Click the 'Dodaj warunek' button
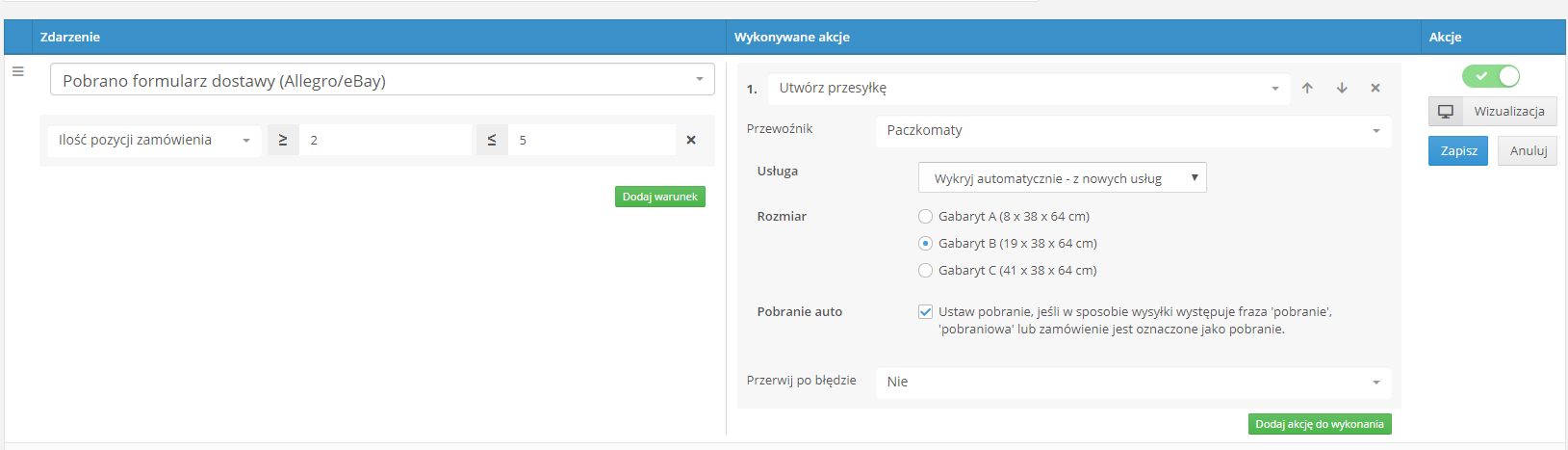 (660, 197)
